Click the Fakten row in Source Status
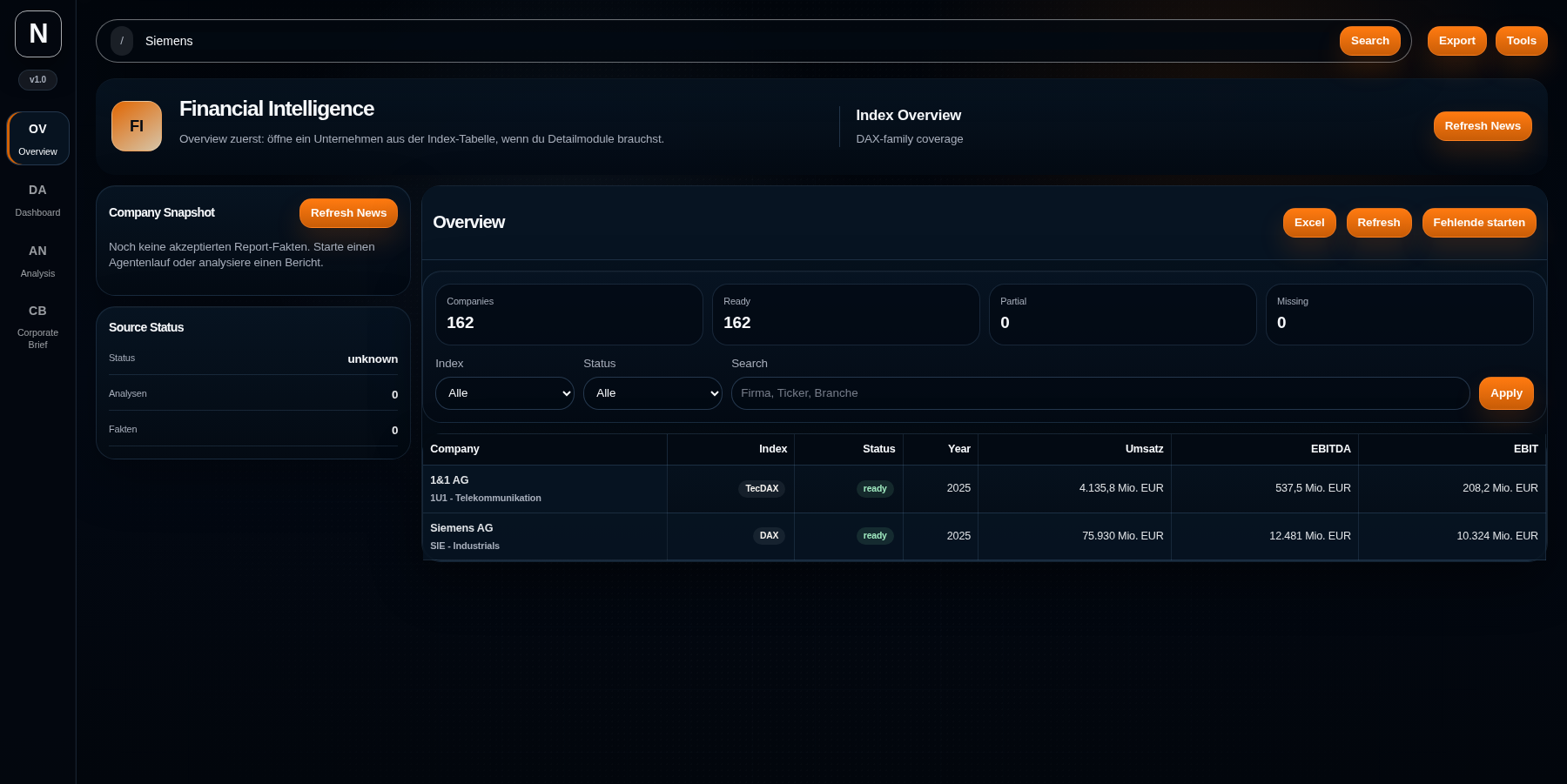The height and width of the screenshot is (784, 1567). tap(253, 430)
